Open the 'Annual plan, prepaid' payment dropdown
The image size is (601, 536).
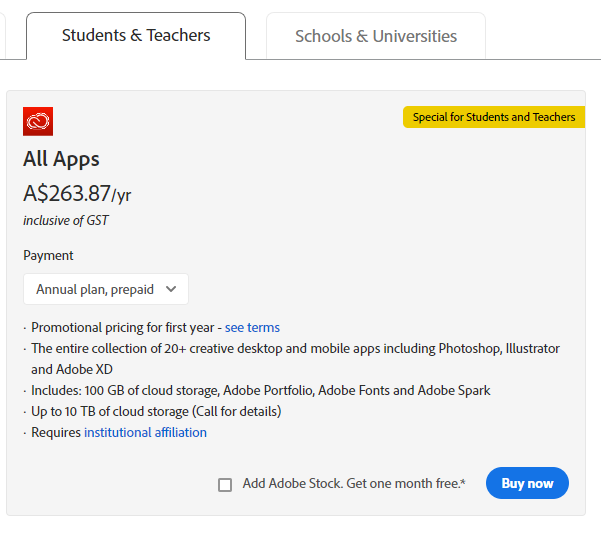tap(105, 289)
